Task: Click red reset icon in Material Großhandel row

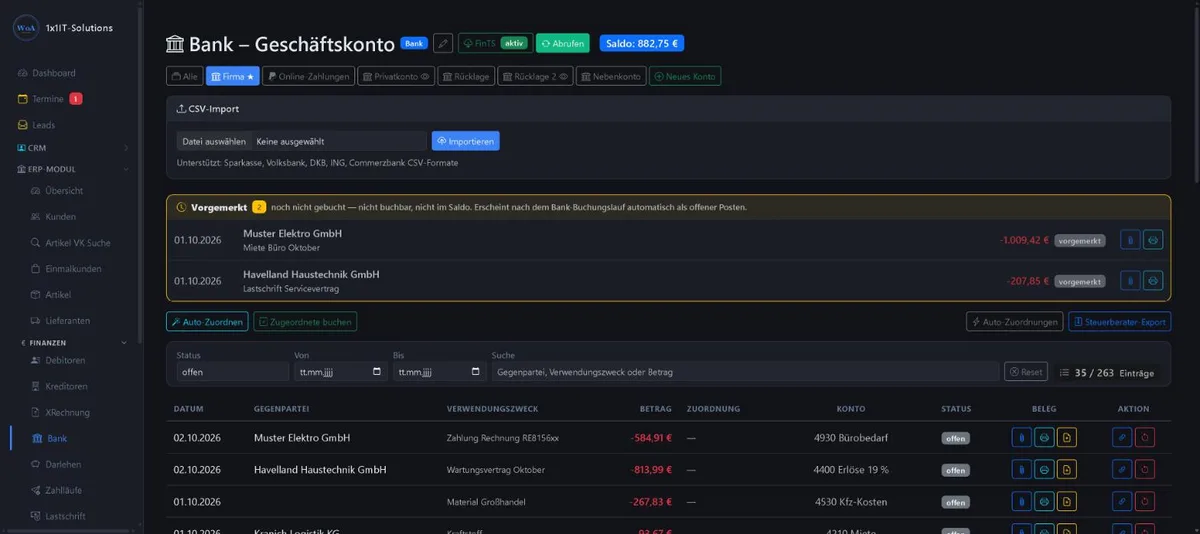Action: pyautogui.click(x=1145, y=501)
